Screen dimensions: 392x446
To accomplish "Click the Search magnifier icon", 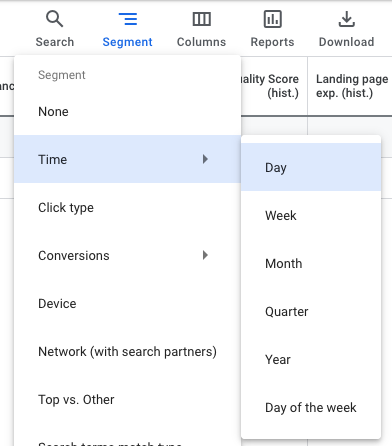I will tap(54, 19).
